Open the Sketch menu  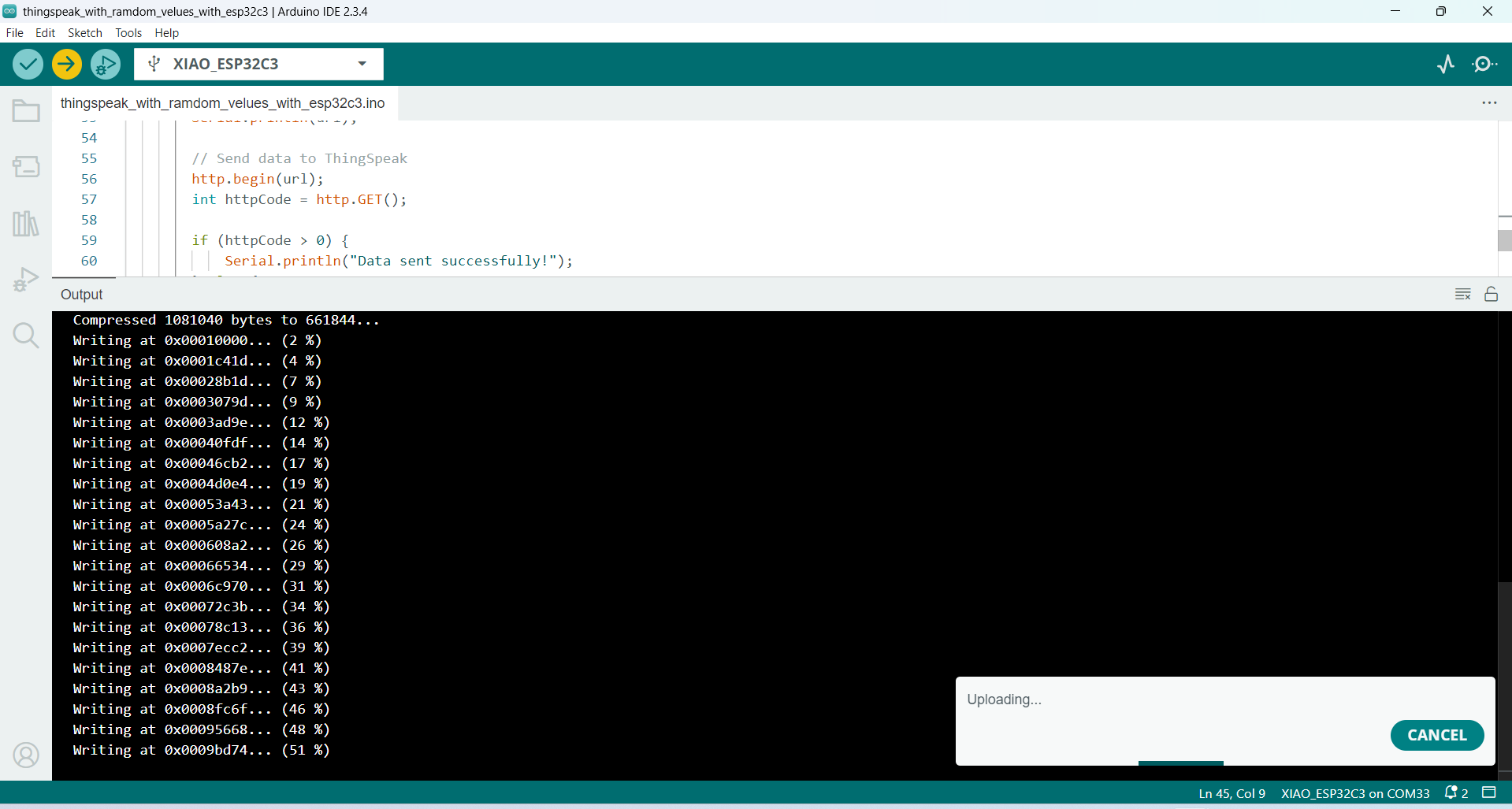click(85, 33)
